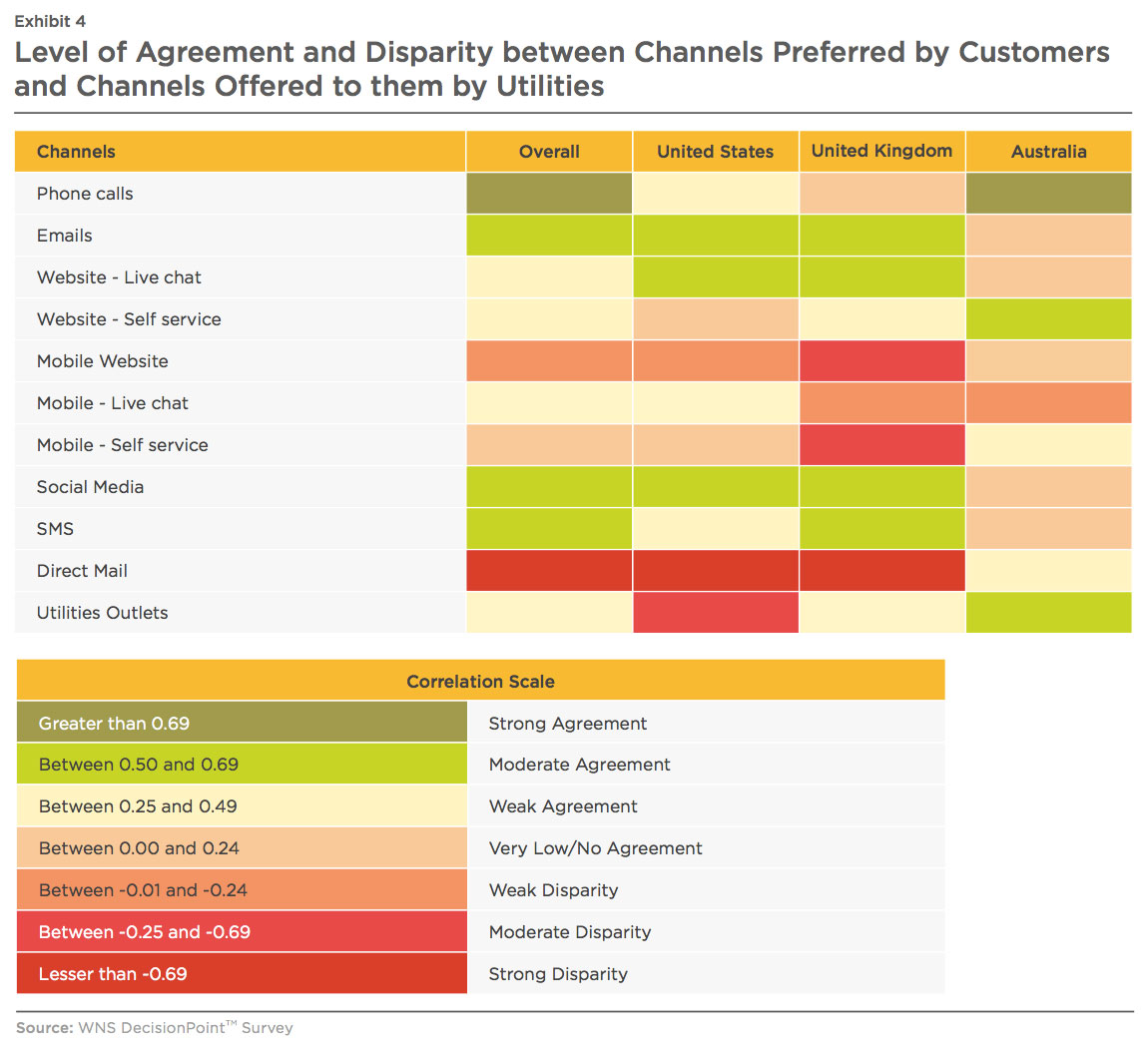Click the 'Between 0.25 and 0.49' swatch

242,805
